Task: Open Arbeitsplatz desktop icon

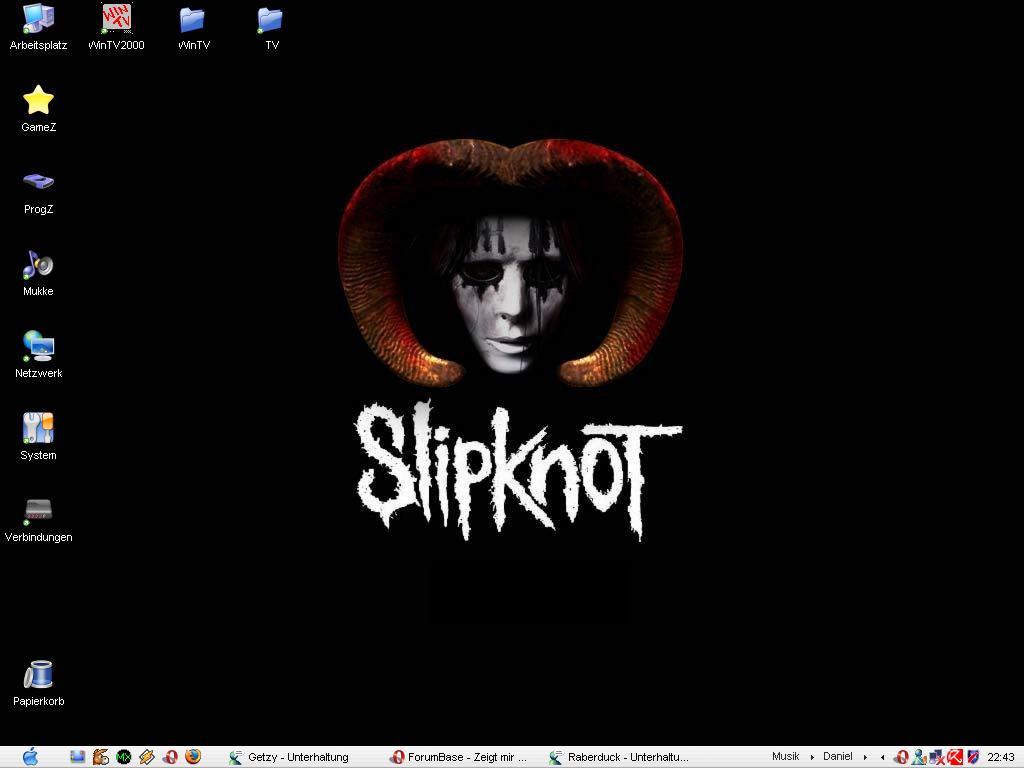Action: (38, 26)
